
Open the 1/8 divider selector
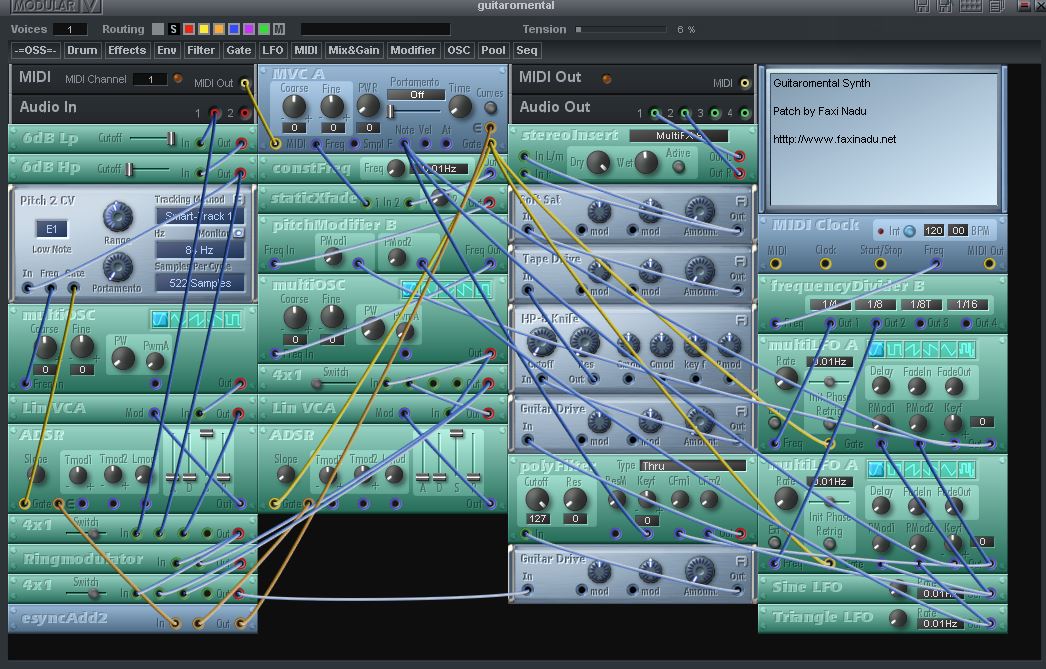click(875, 304)
